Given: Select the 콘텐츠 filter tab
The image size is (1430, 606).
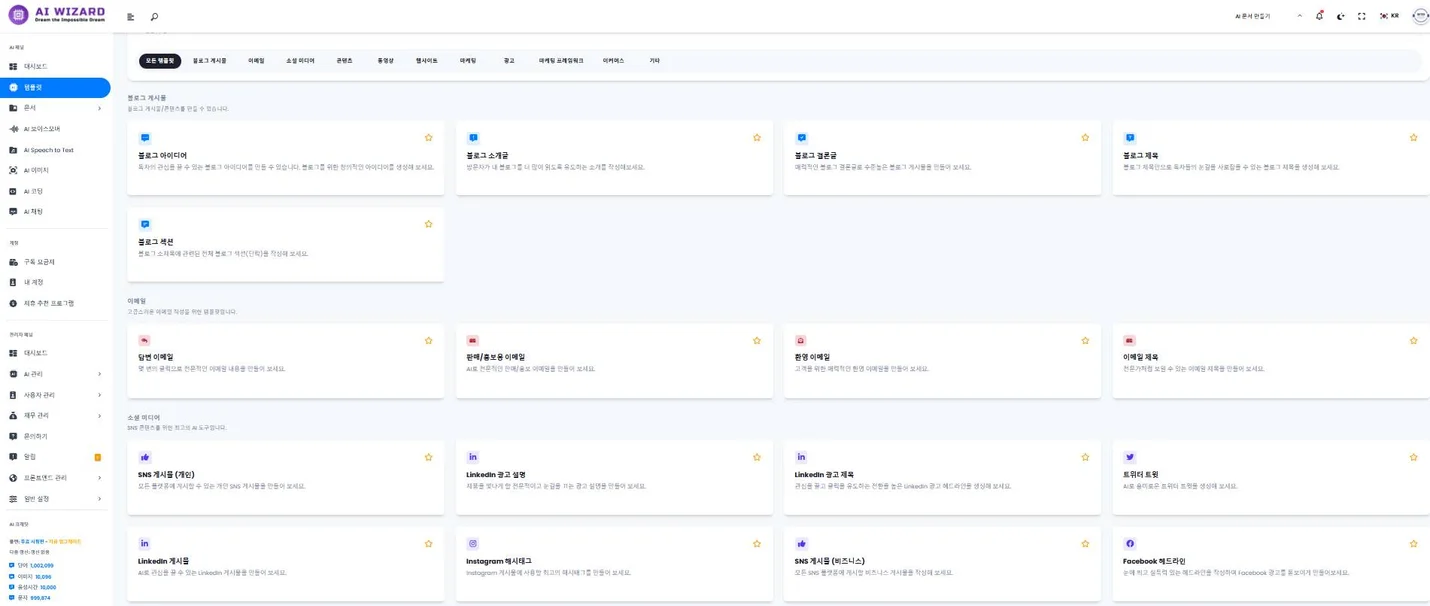Looking at the screenshot, I should point(344,61).
